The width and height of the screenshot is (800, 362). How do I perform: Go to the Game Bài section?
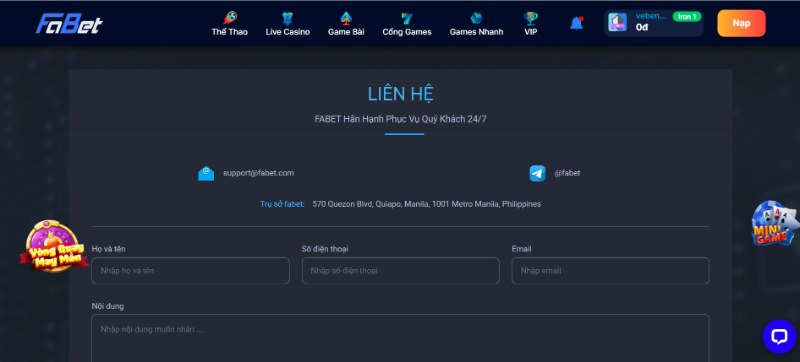click(x=346, y=24)
